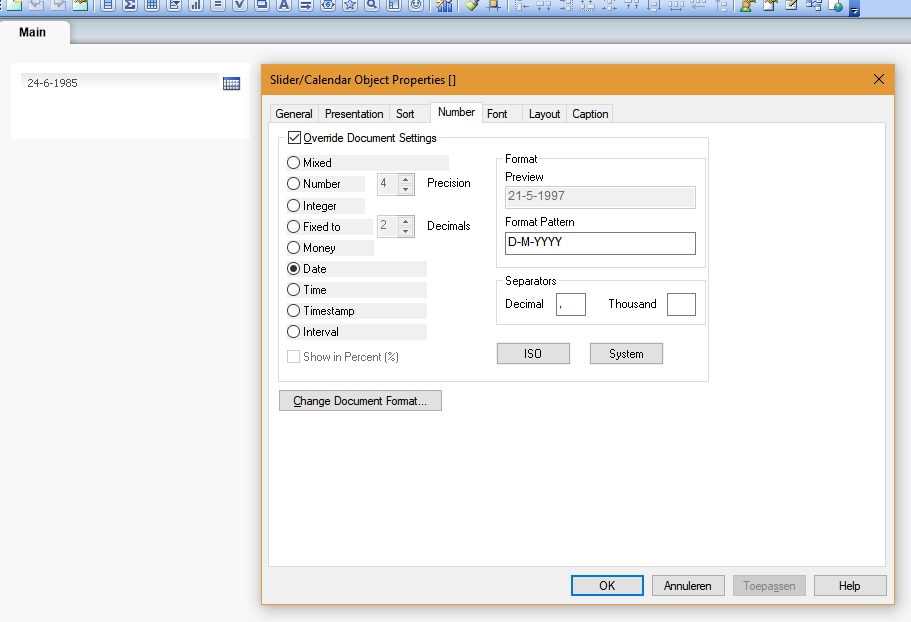Create a Line/Arrow object from toolbar
The width and height of the screenshot is (911, 622).
pos(306,5)
